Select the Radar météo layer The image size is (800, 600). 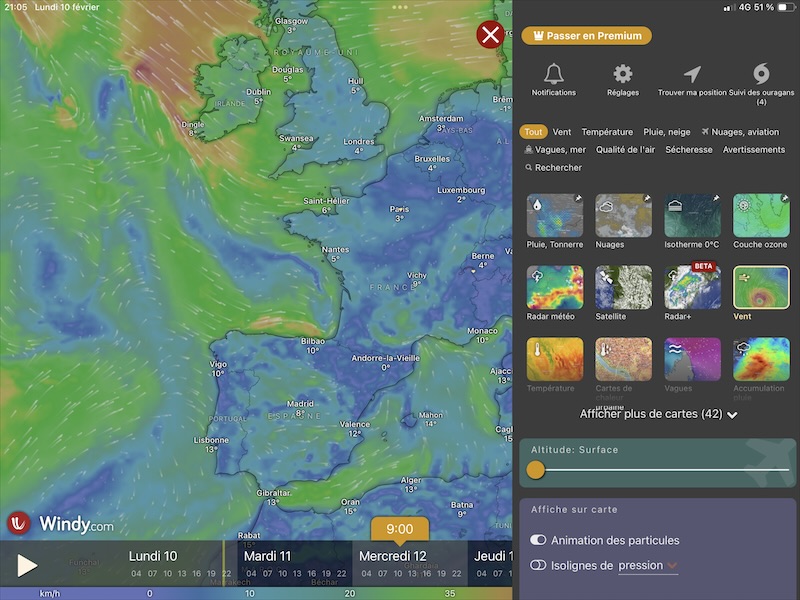[x=554, y=288]
